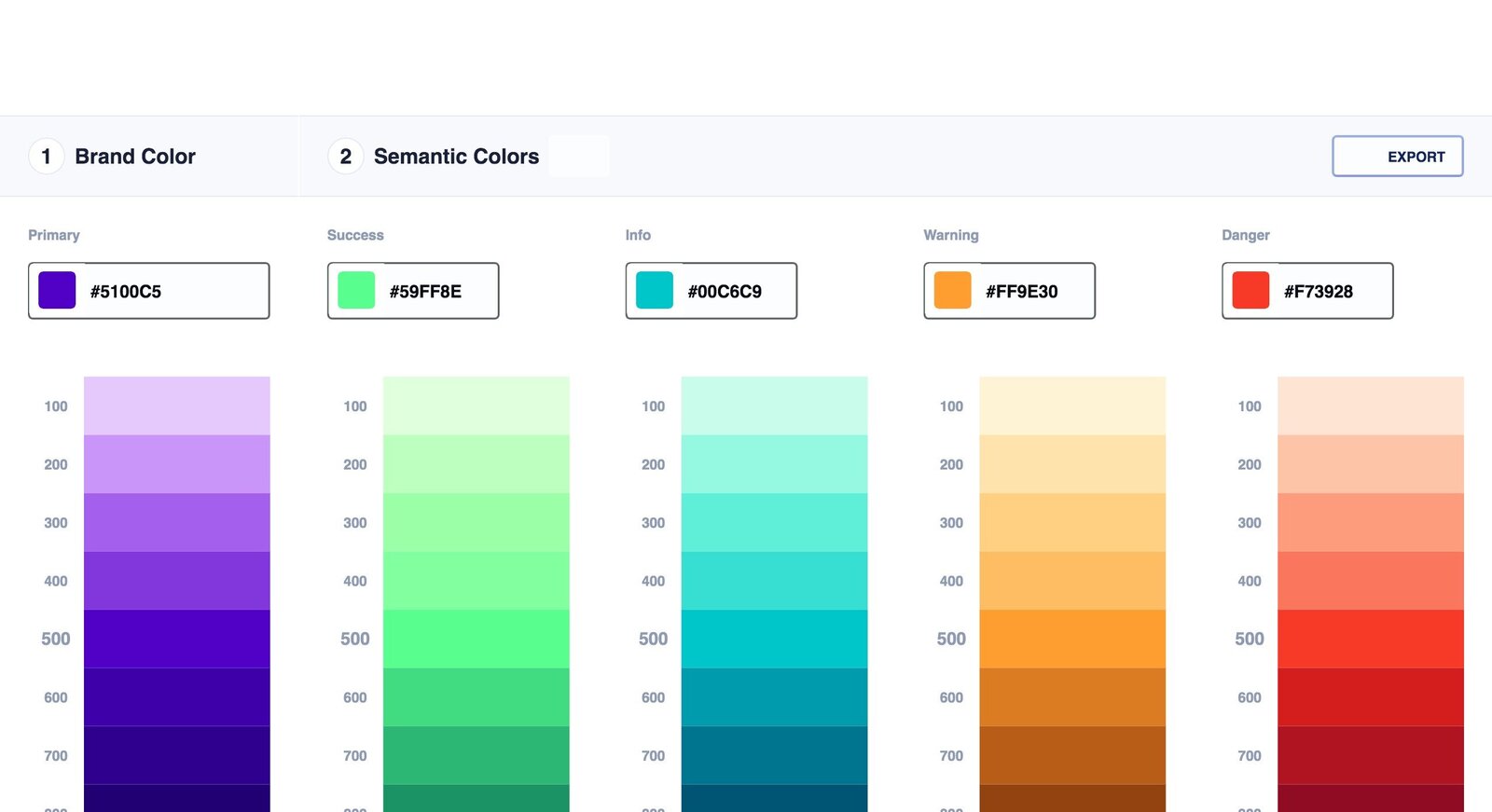1492x812 pixels.
Task: Select the Danger 500 shade
Action: (x=1371, y=639)
